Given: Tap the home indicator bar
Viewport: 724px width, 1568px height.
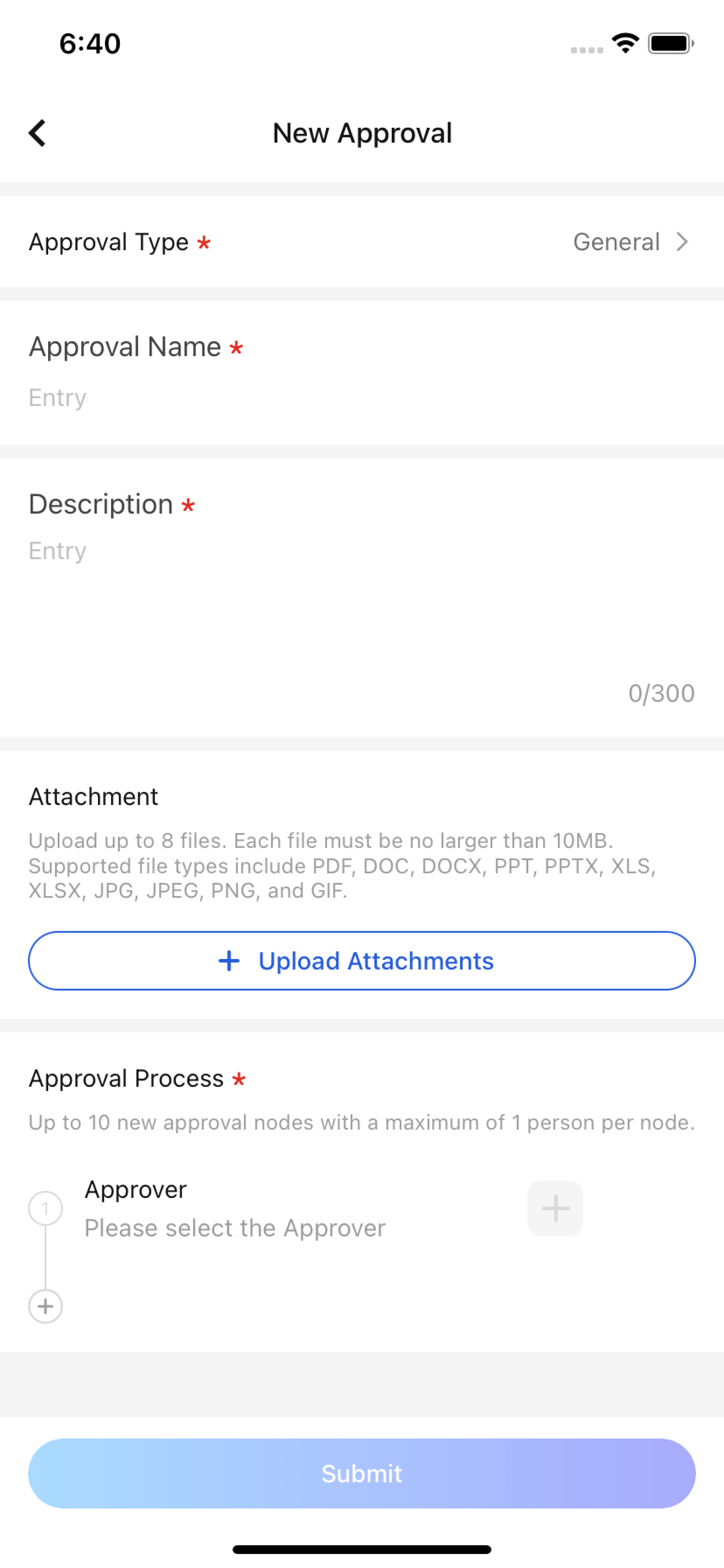Looking at the screenshot, I should point(362,1549).
